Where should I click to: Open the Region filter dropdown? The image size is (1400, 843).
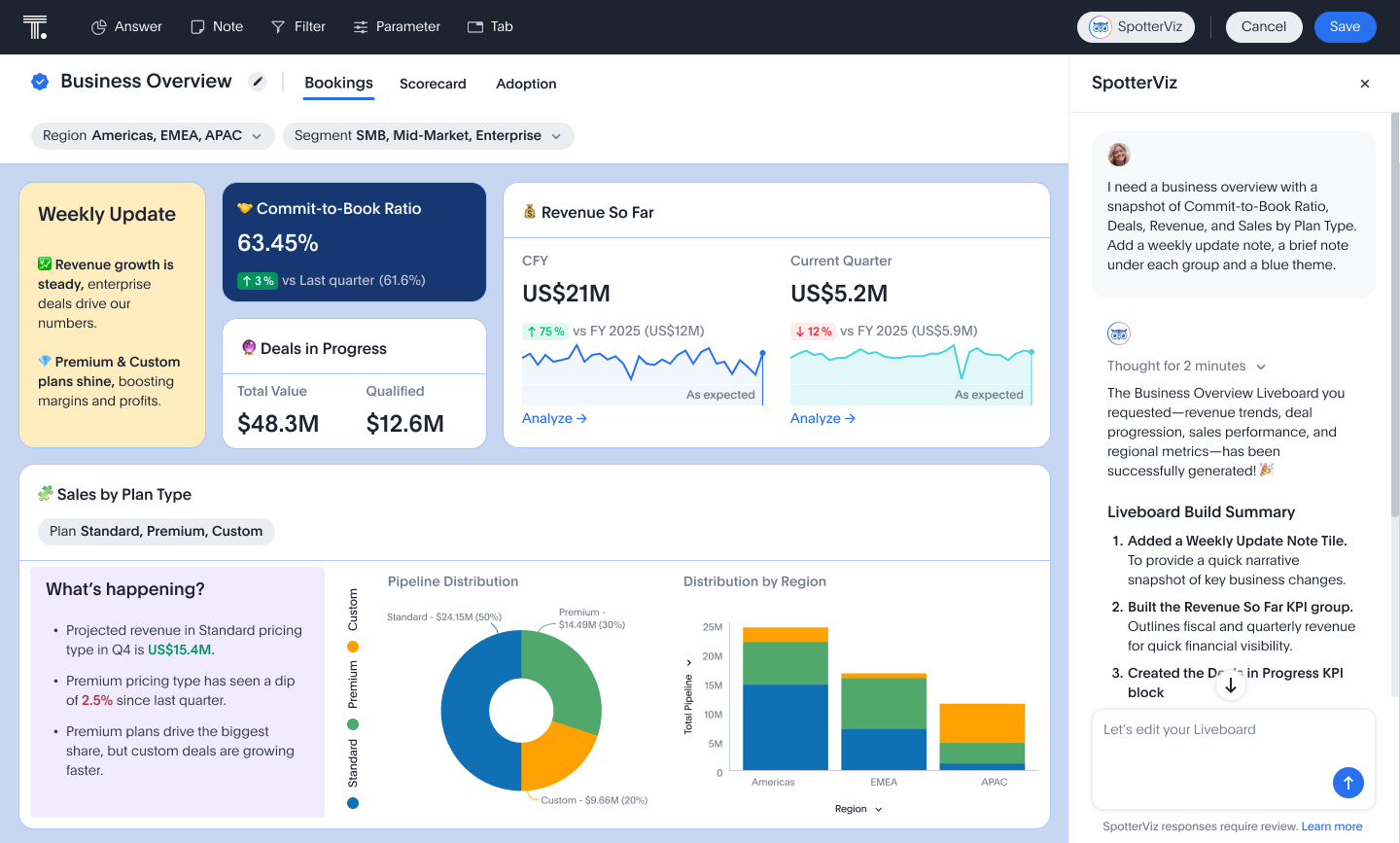pyautogui.click(x=153, y=136)
